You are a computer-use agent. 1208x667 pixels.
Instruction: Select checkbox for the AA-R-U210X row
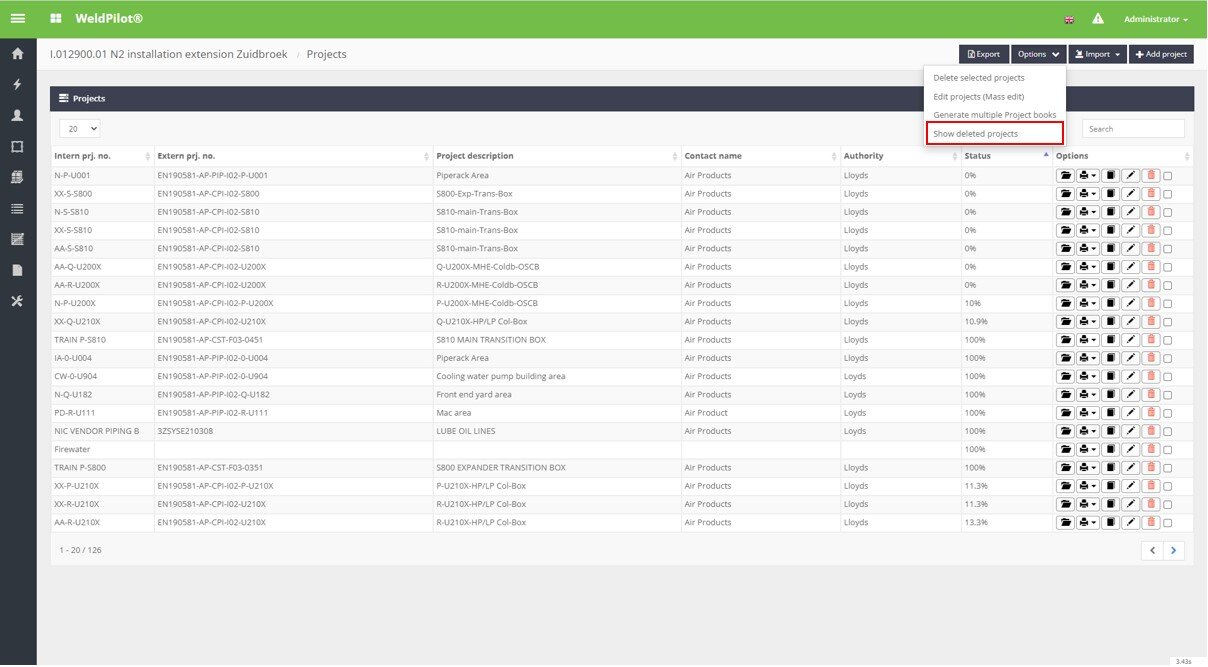(1168, 523)
